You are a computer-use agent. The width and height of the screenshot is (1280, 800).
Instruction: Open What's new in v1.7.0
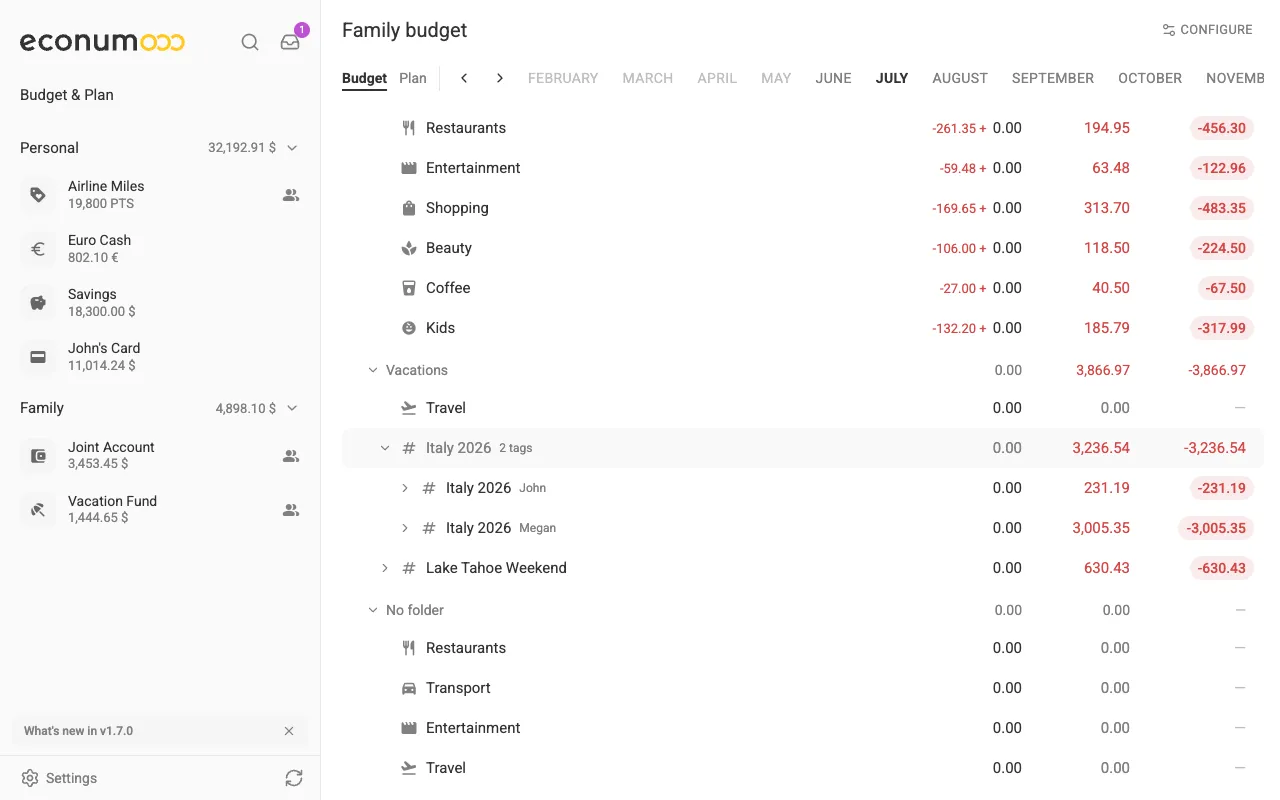[x=78, y=731]
